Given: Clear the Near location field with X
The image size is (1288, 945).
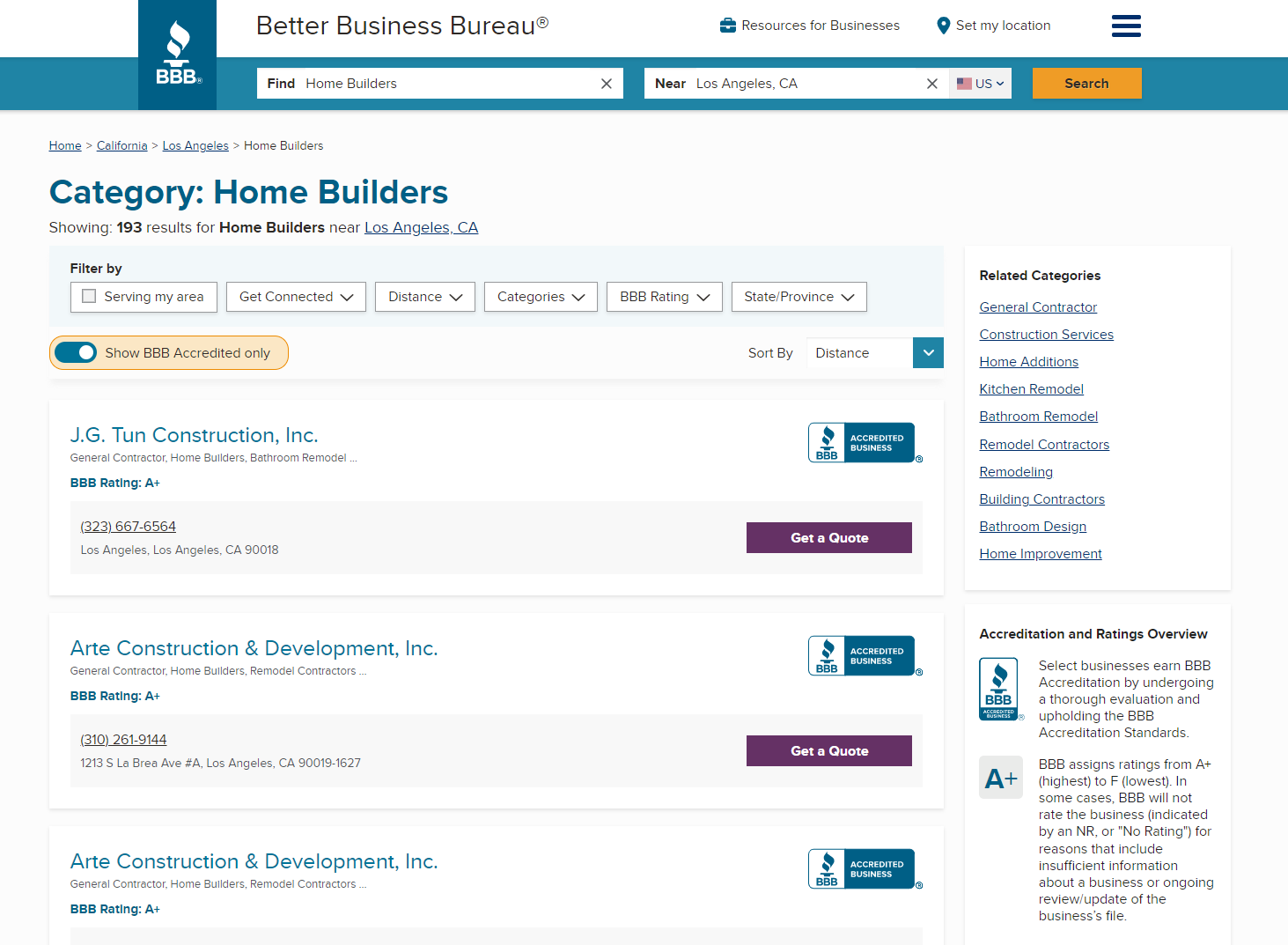Looking at the screenshot, I should [x=932, y=84].
